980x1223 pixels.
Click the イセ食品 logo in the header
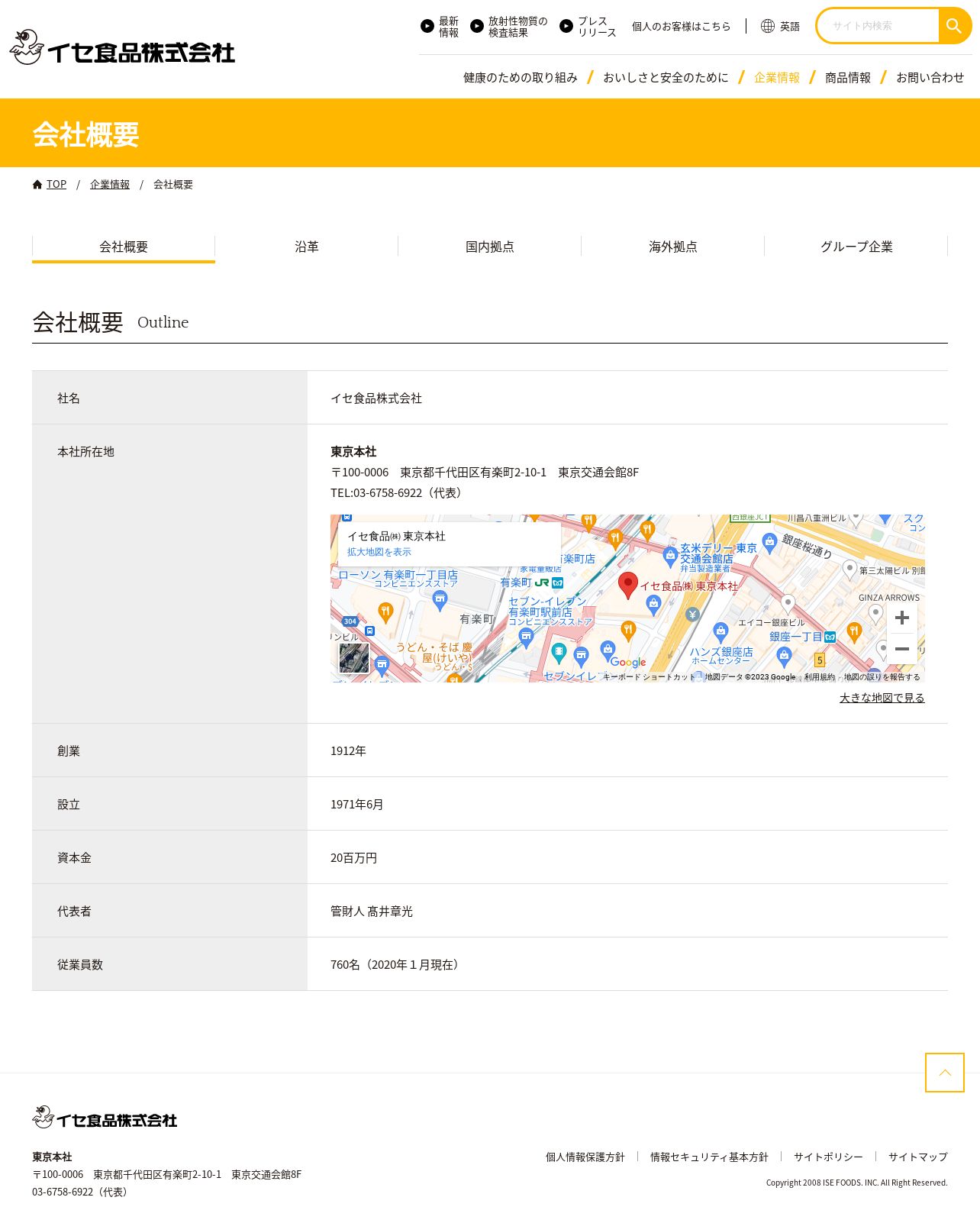coord(122,48)
